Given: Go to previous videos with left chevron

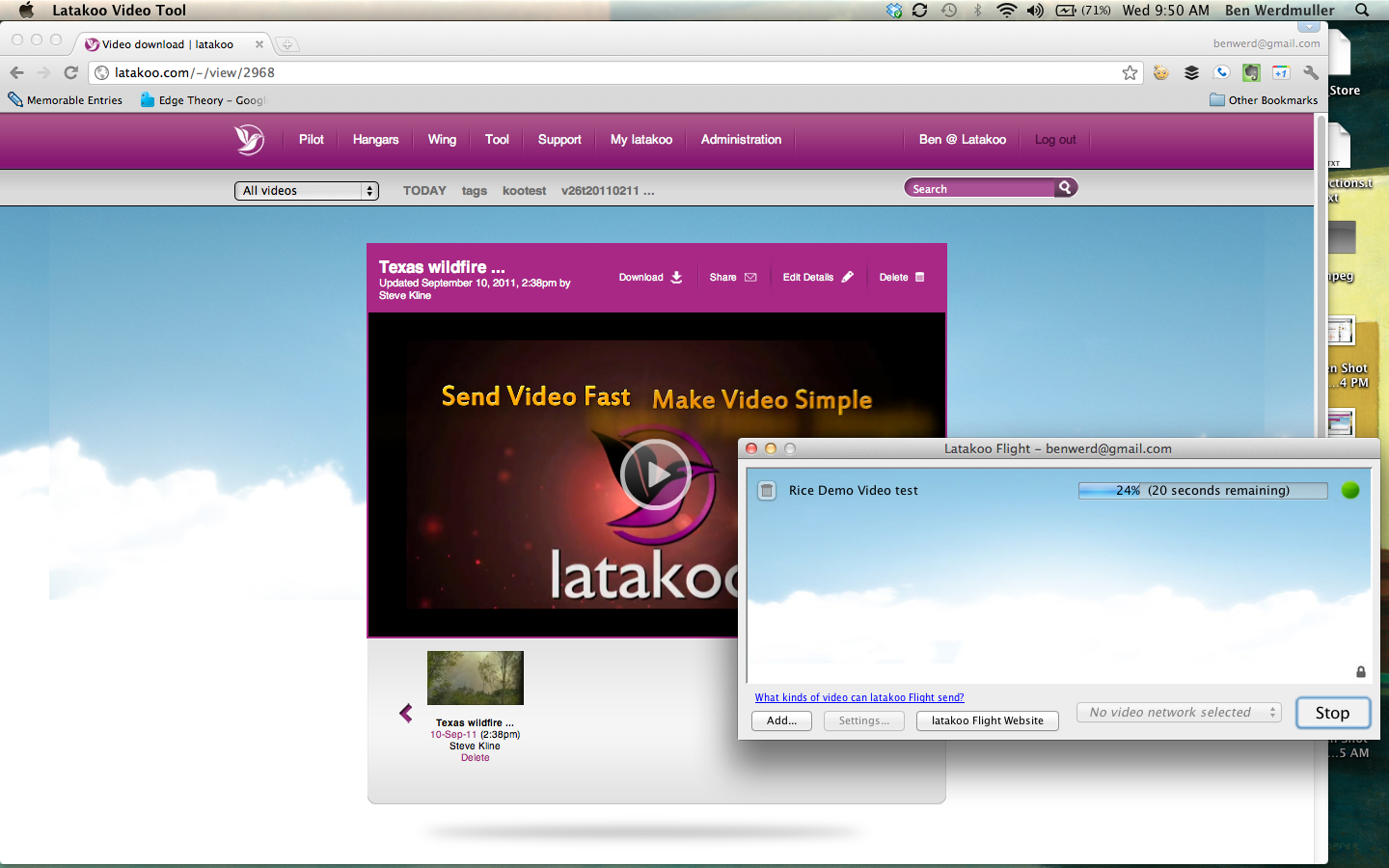Looking at the screenshot, I should 406,713.
